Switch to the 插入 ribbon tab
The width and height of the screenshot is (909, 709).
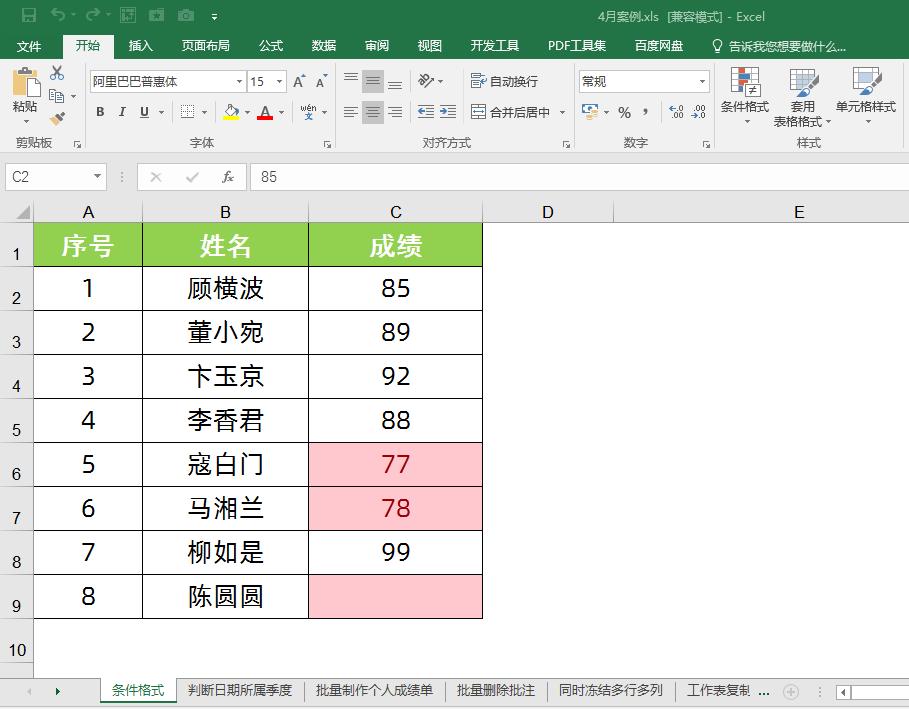139,45
